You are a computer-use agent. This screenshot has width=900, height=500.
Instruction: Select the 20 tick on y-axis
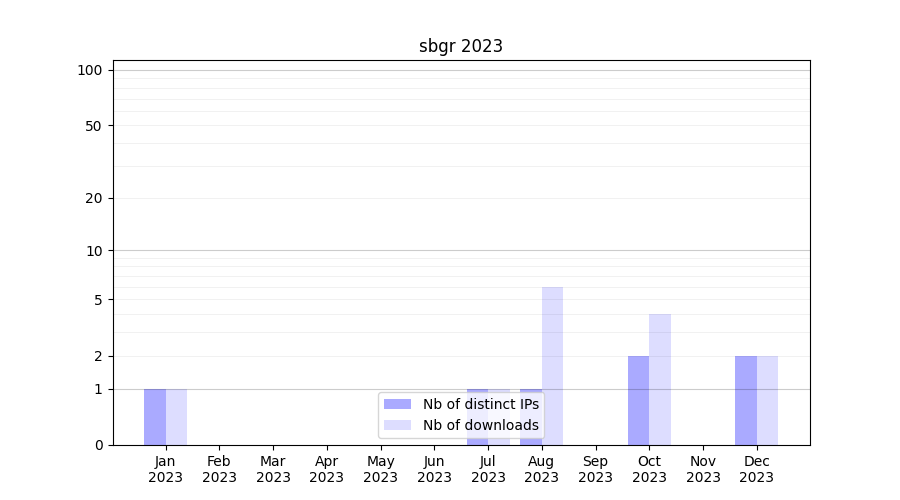[x=94, y=198]
